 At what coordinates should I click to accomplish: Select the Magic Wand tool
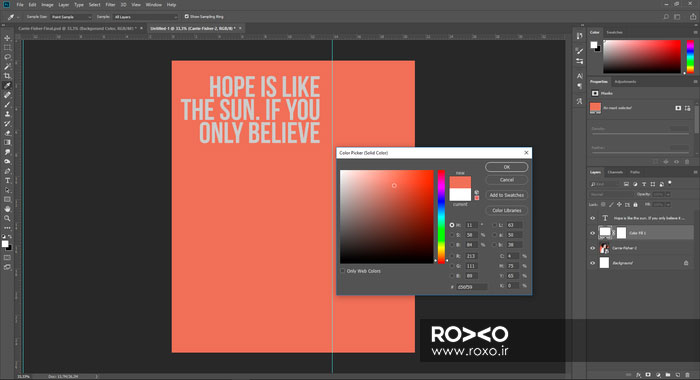(7, 67)
